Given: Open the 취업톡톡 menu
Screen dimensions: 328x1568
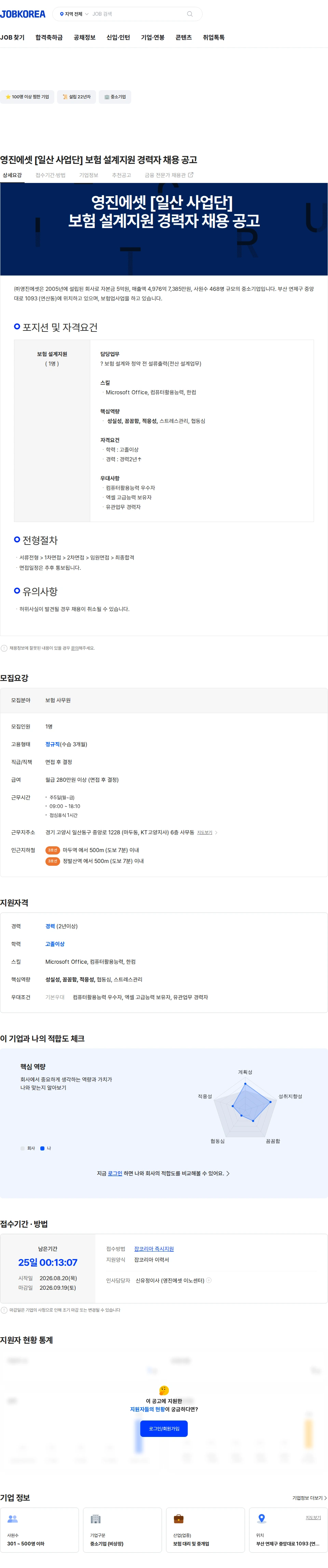Looking at the screenshot, I should tap(214, 37).
